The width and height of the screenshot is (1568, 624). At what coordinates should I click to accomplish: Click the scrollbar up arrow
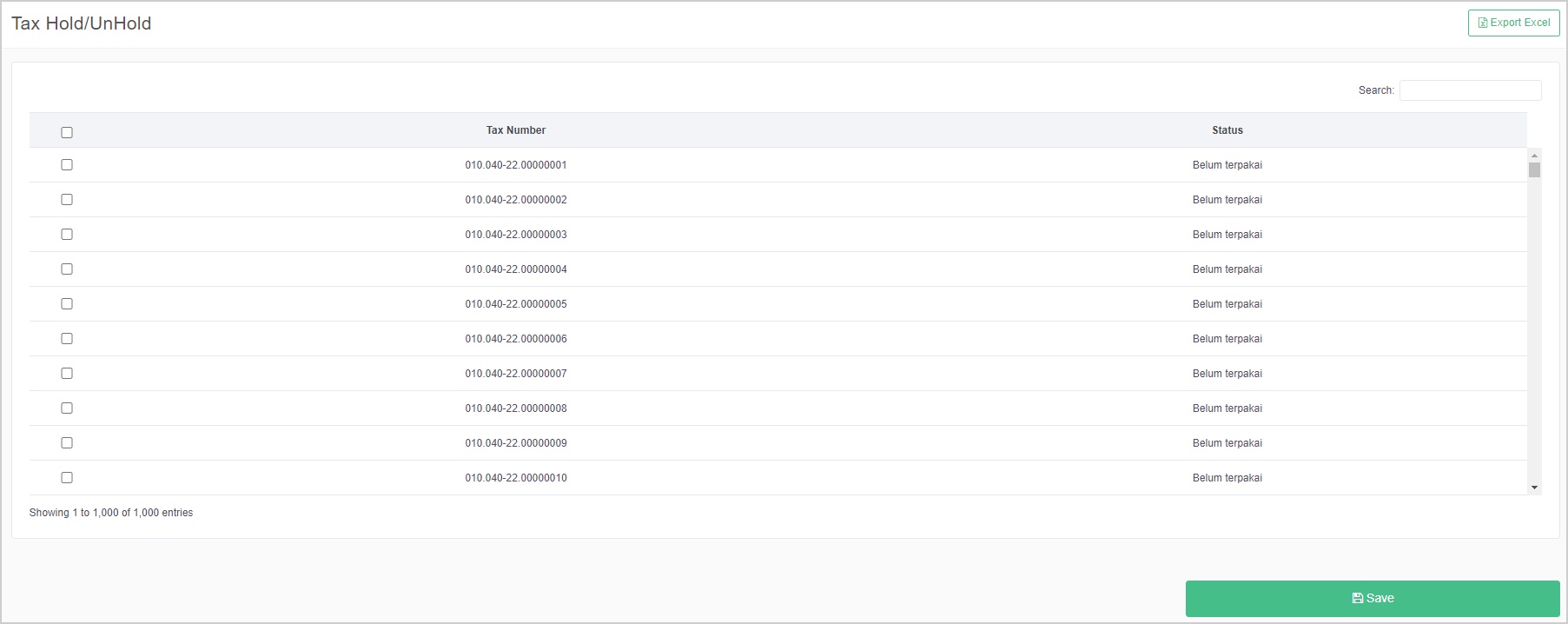1534,156
